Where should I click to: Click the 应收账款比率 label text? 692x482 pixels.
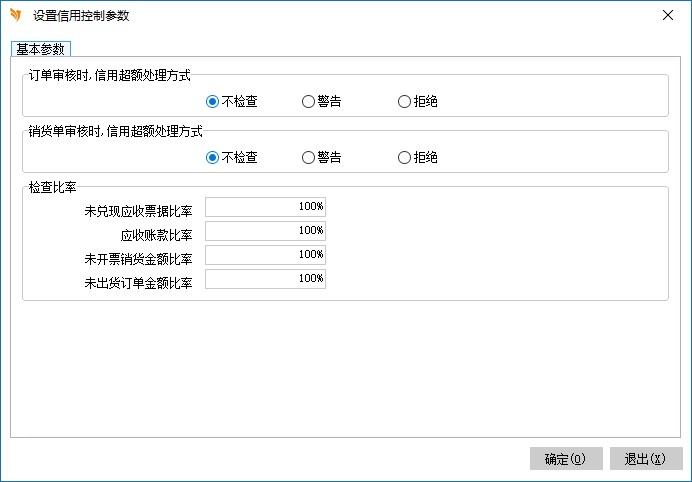(157, 235)
